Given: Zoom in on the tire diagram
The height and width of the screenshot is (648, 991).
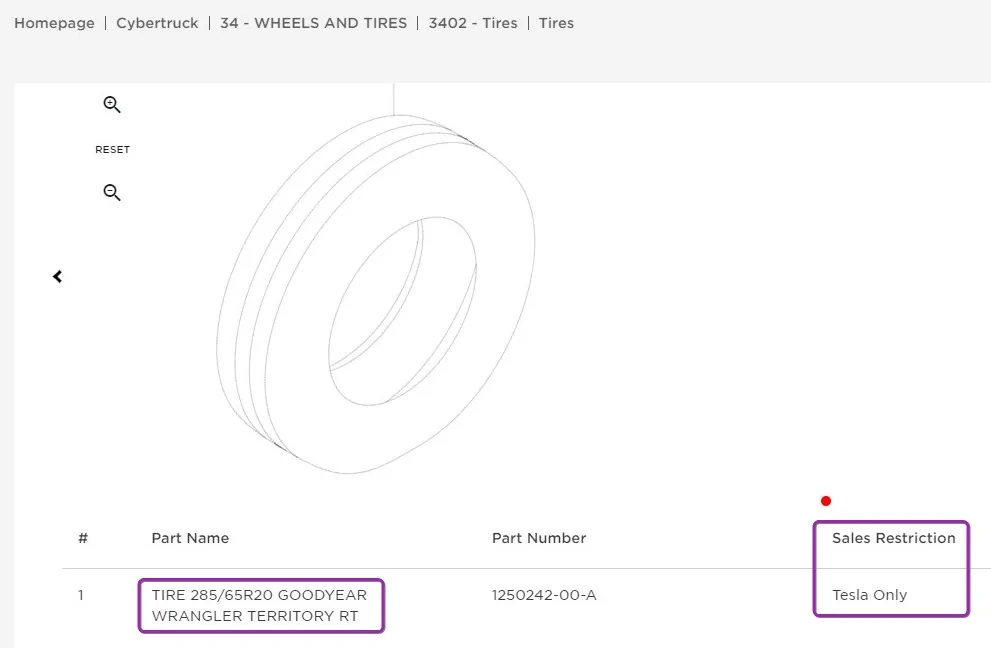Looking at the screenshot, I should pyautogui.click(x=112, y=104).
